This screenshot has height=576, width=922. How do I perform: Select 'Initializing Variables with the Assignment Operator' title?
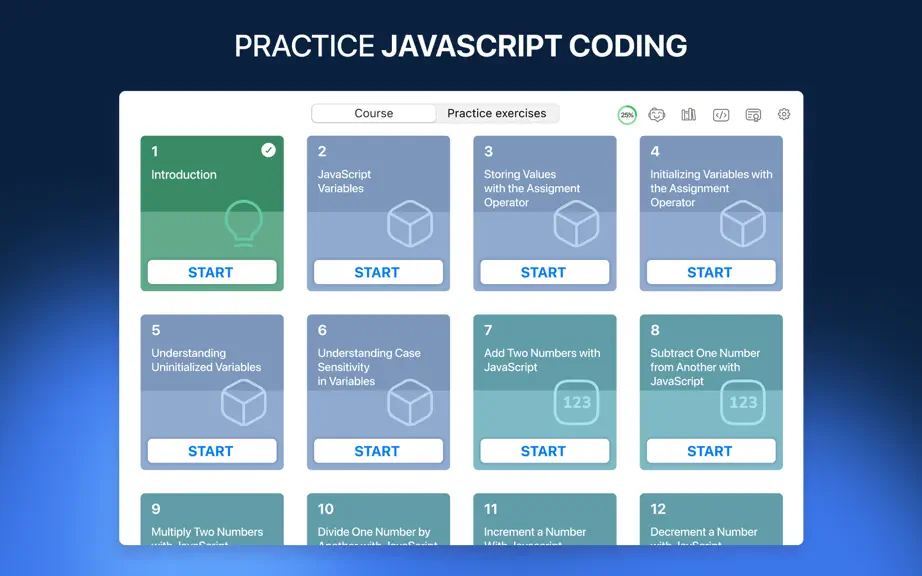711,189
